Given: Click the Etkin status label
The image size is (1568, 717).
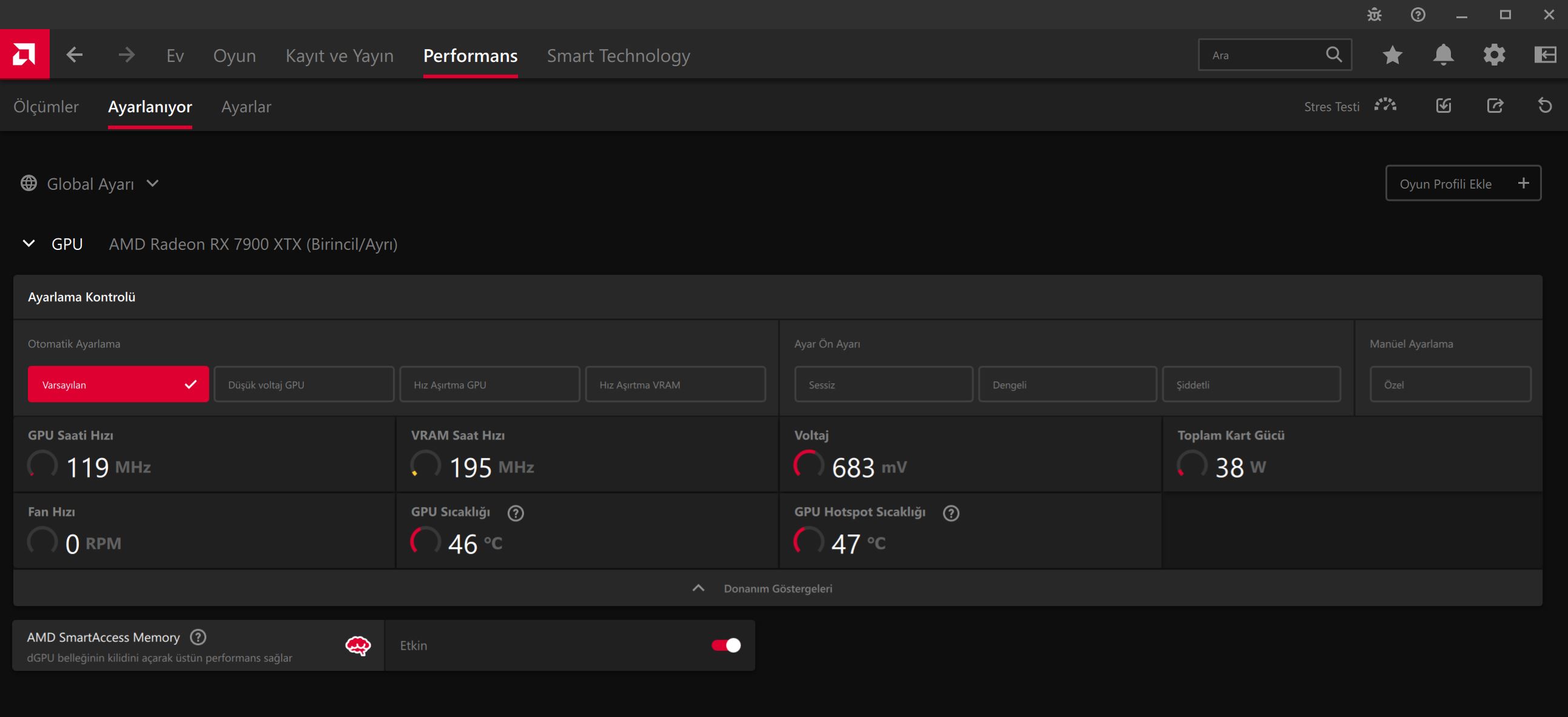Looking at the screenshot, I should click(x=413, y=645).
